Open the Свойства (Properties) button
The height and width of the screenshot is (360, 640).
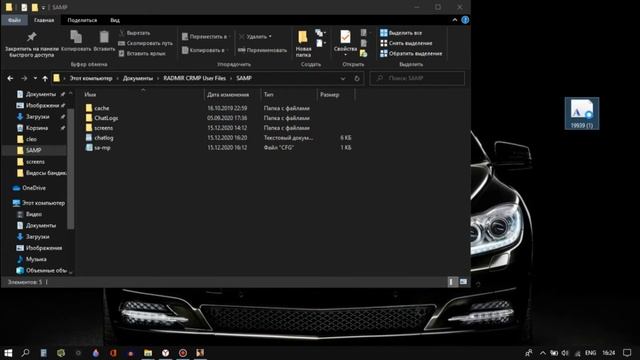click(345, 43)
